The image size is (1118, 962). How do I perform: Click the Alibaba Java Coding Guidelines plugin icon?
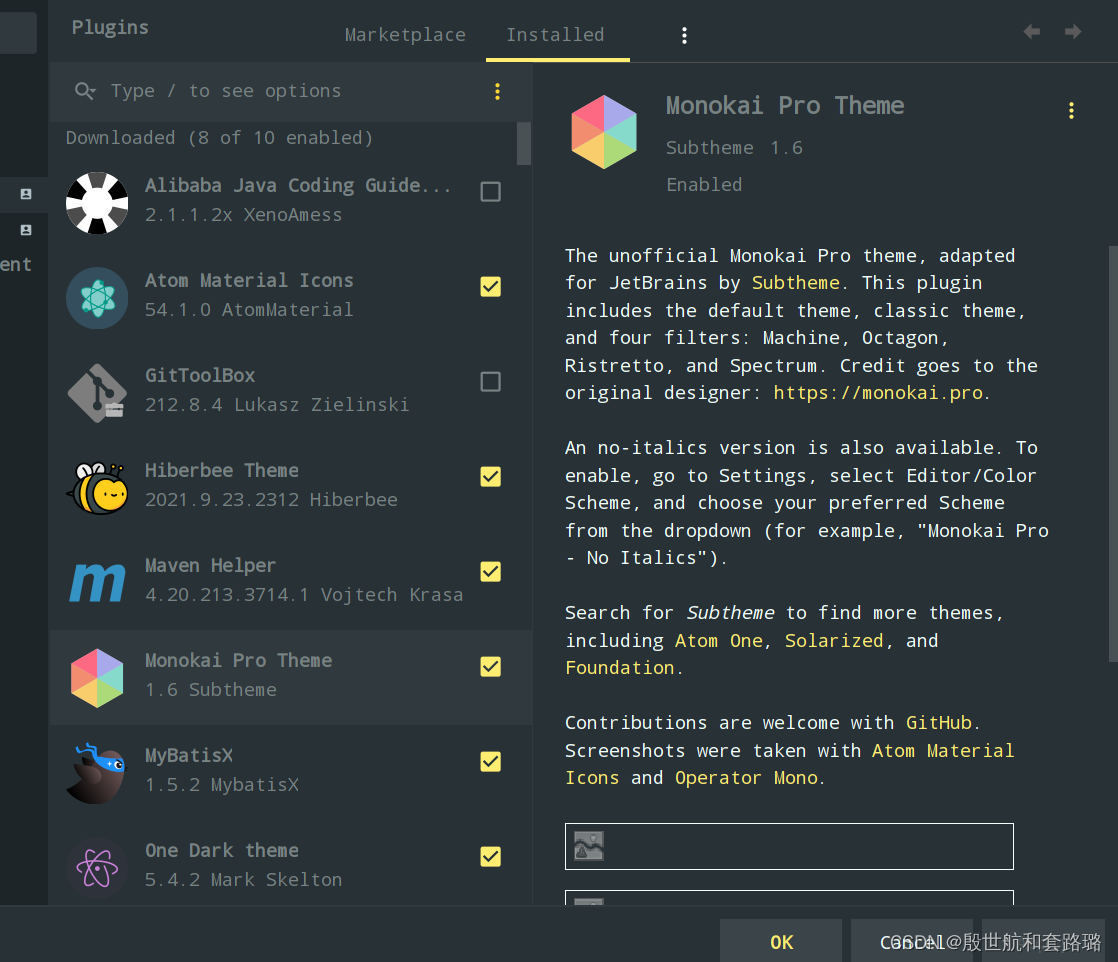[97, 203]
